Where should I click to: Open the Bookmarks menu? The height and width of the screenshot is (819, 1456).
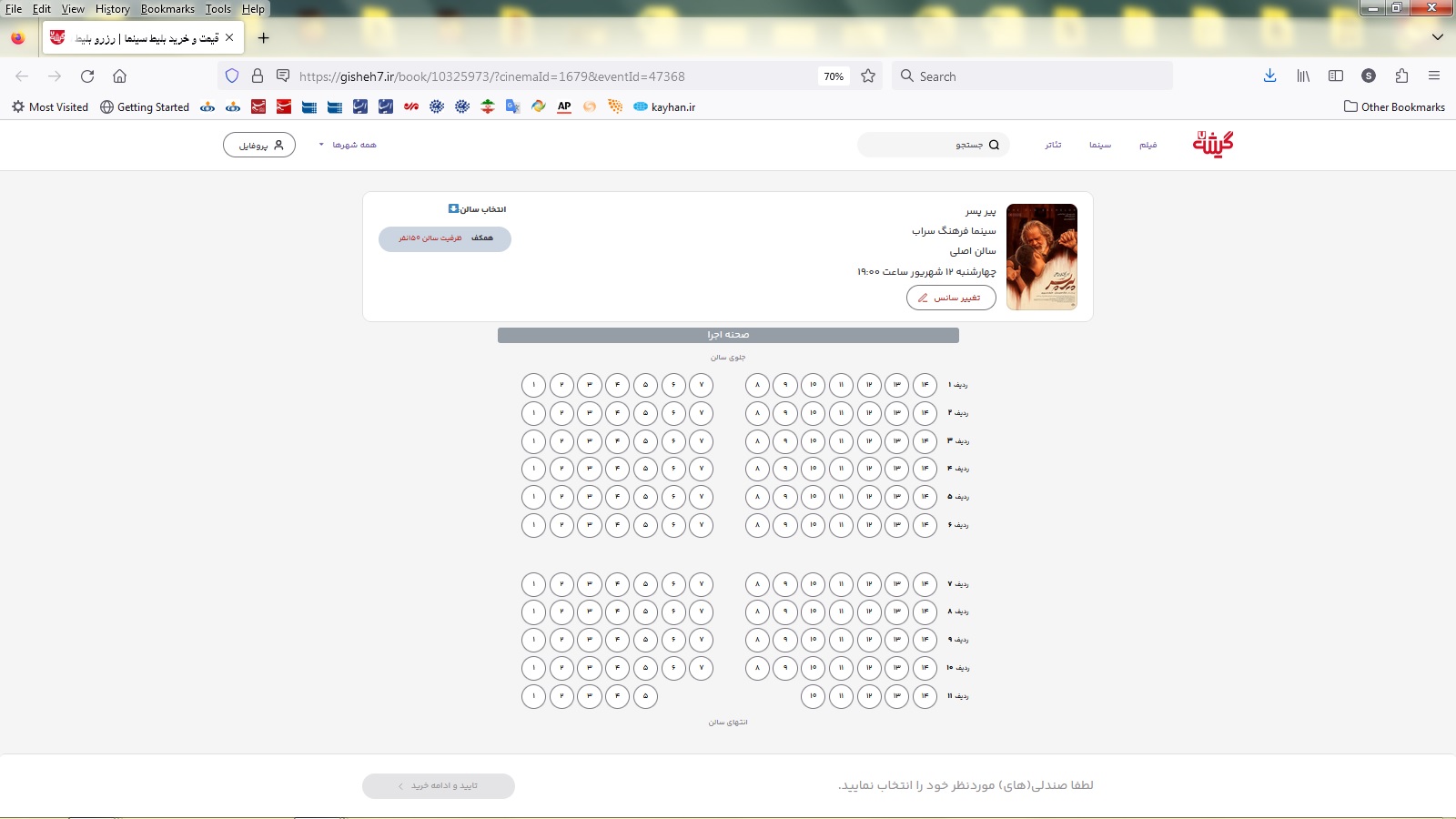(x=167, y=9)
